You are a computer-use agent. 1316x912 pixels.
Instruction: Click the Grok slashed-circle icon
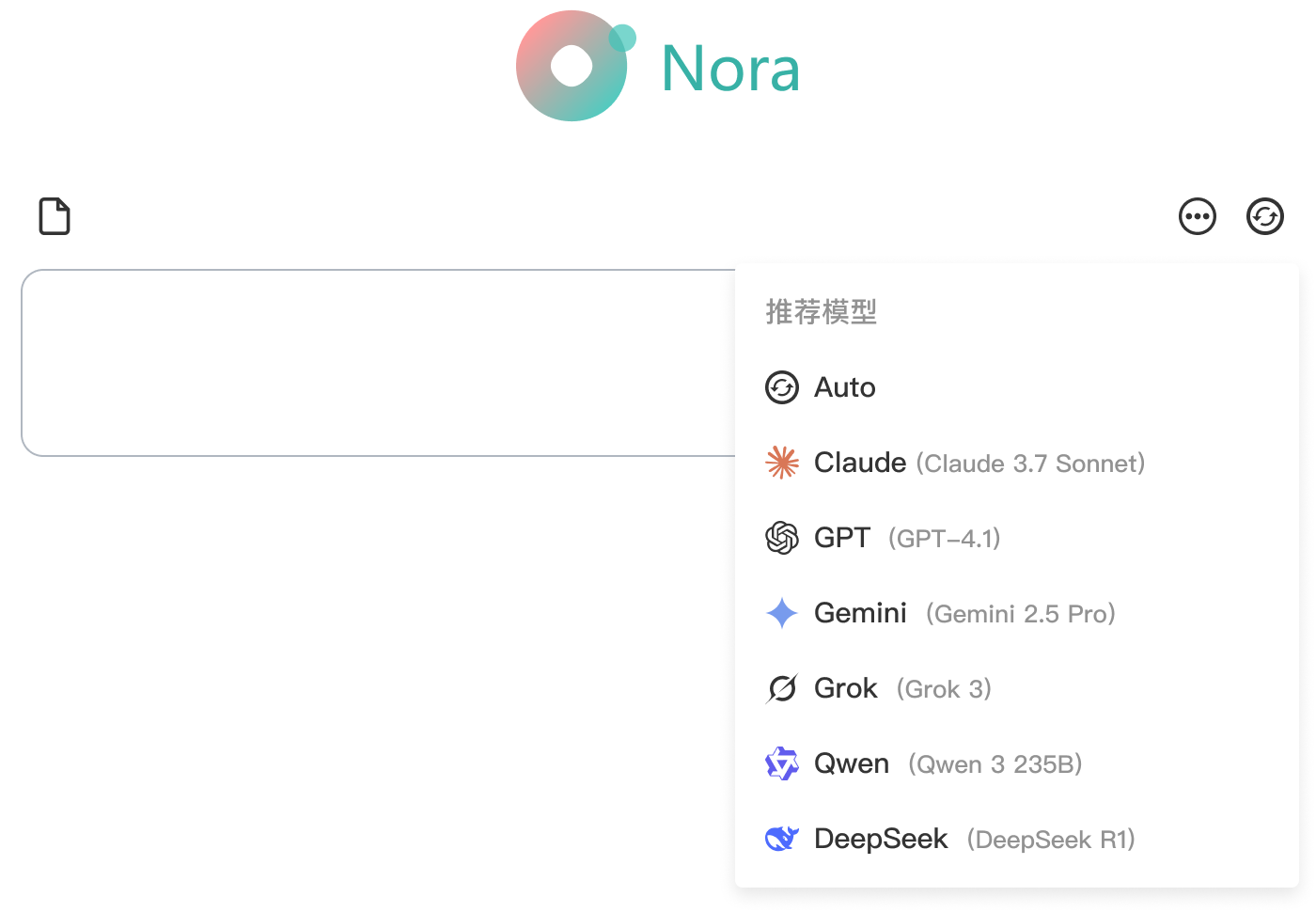click(782, 688)
